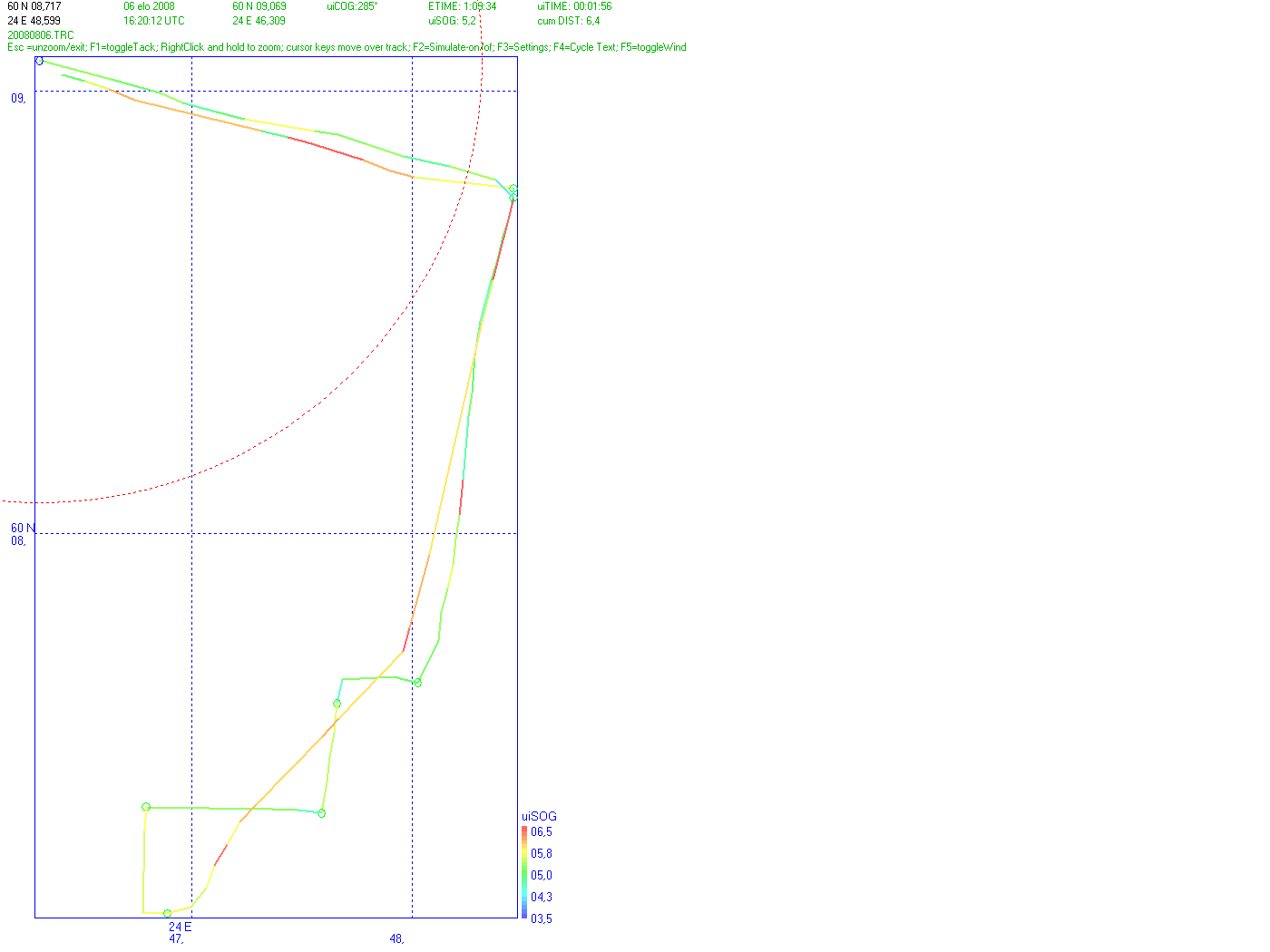Click the file name 20080806.TRC
The width and height of the screenshot is (1270, 952).
tap(41, 35)
